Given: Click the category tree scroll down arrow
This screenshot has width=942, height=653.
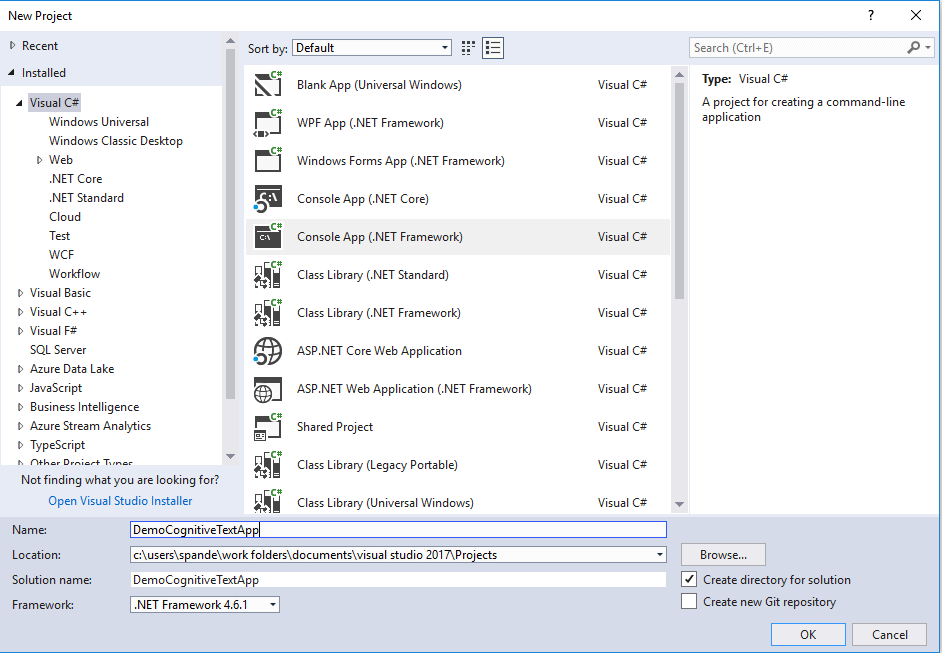Looking at the screenshot, I should click(x=230, y=457).
